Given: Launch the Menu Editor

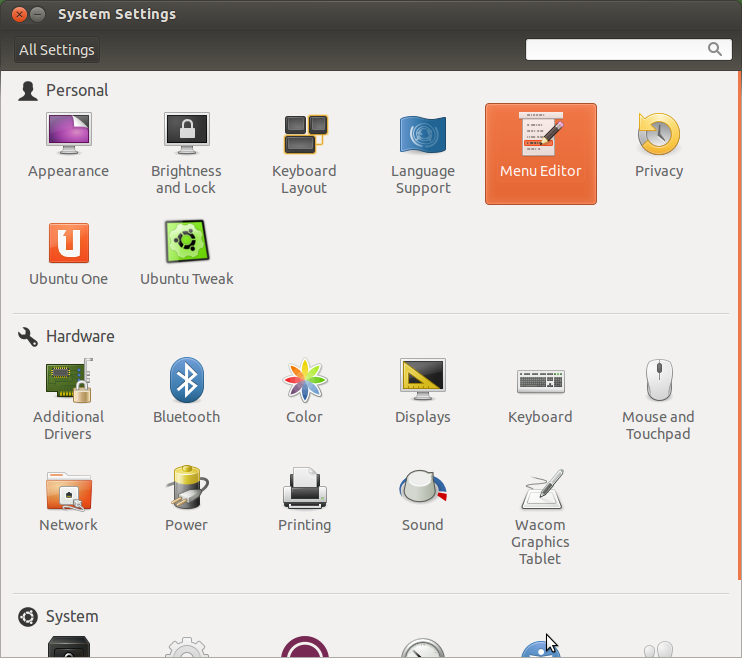Looking at the screenshot, I should tap(541, 154).
